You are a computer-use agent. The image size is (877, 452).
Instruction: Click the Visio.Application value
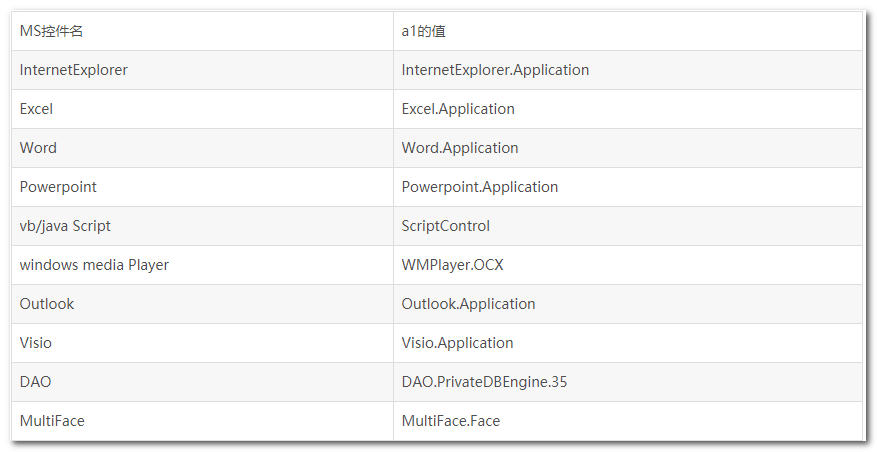pos(458,343)
